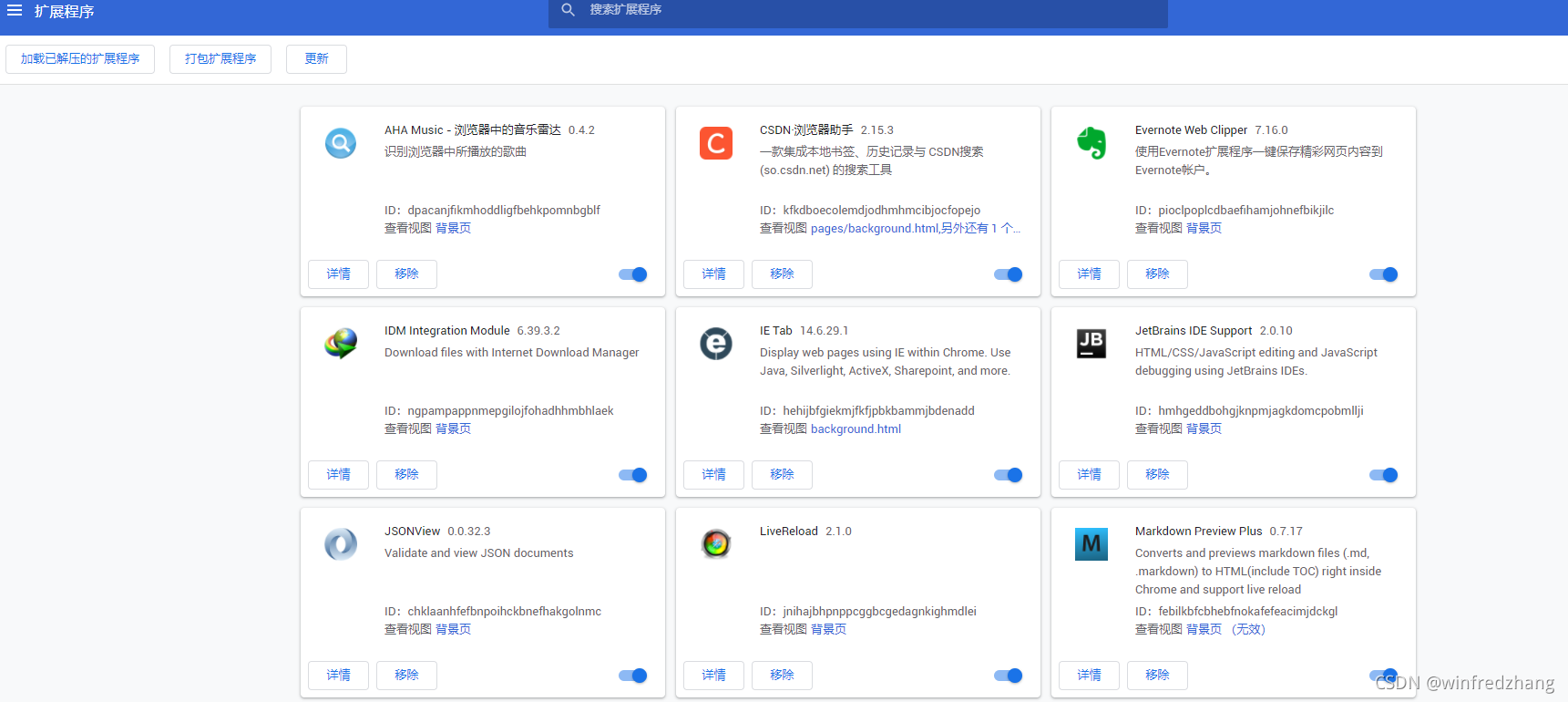Viewport: 1568px width, 702px height.
Task: Disable the CSDN assistant extension toggle
Action: [x=1009, y=274]
